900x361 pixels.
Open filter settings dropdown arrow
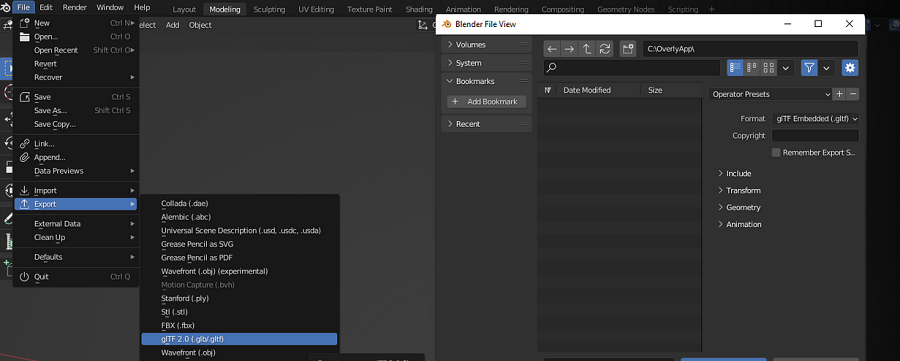(826, 68)
